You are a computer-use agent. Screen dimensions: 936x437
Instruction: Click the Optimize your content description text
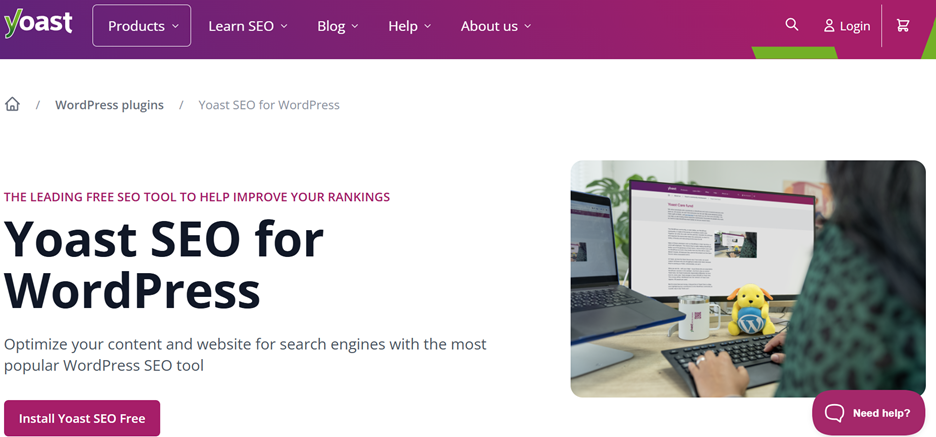point(245,355)
